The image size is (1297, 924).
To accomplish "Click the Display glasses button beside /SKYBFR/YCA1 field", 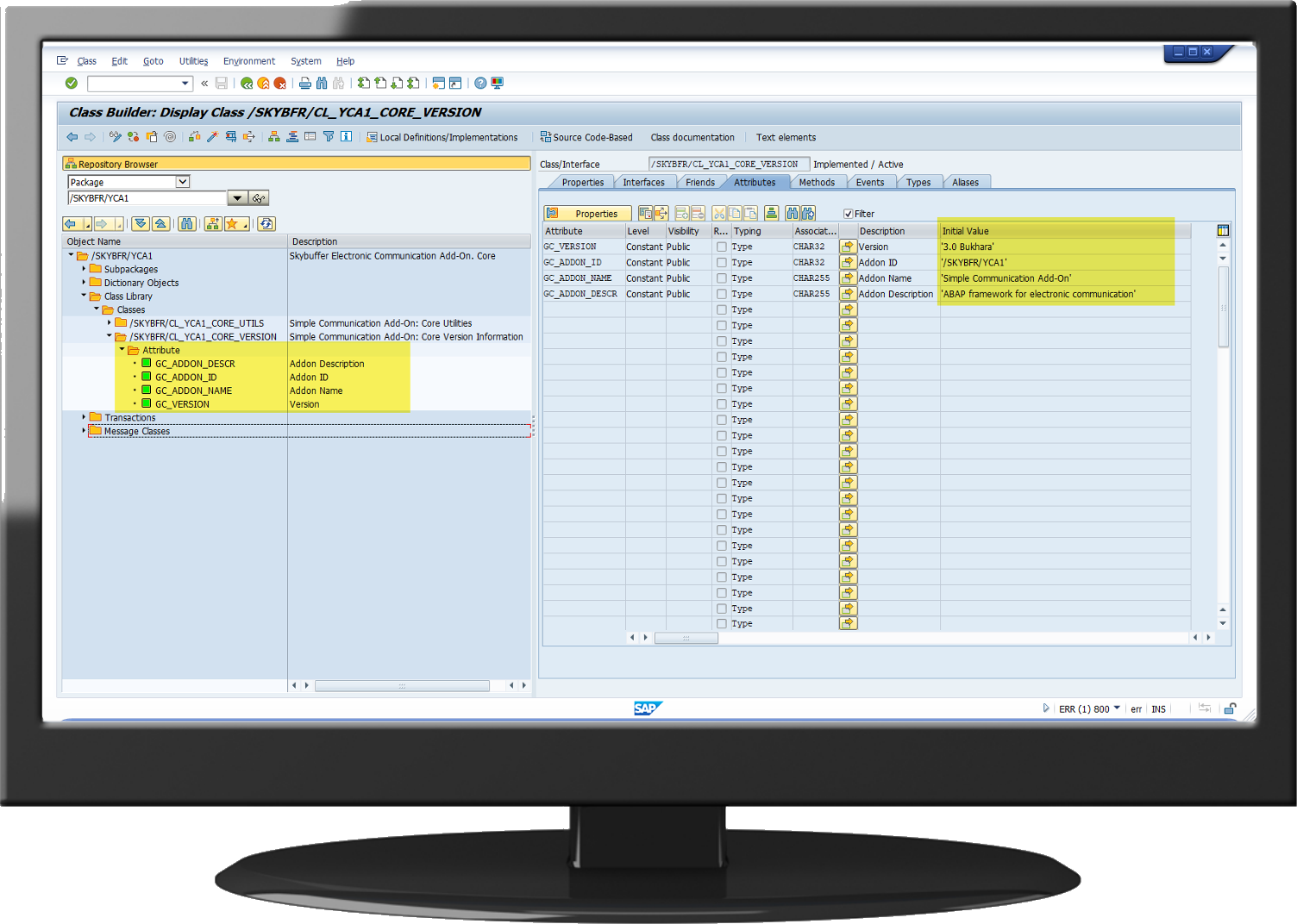I will 259,198.
